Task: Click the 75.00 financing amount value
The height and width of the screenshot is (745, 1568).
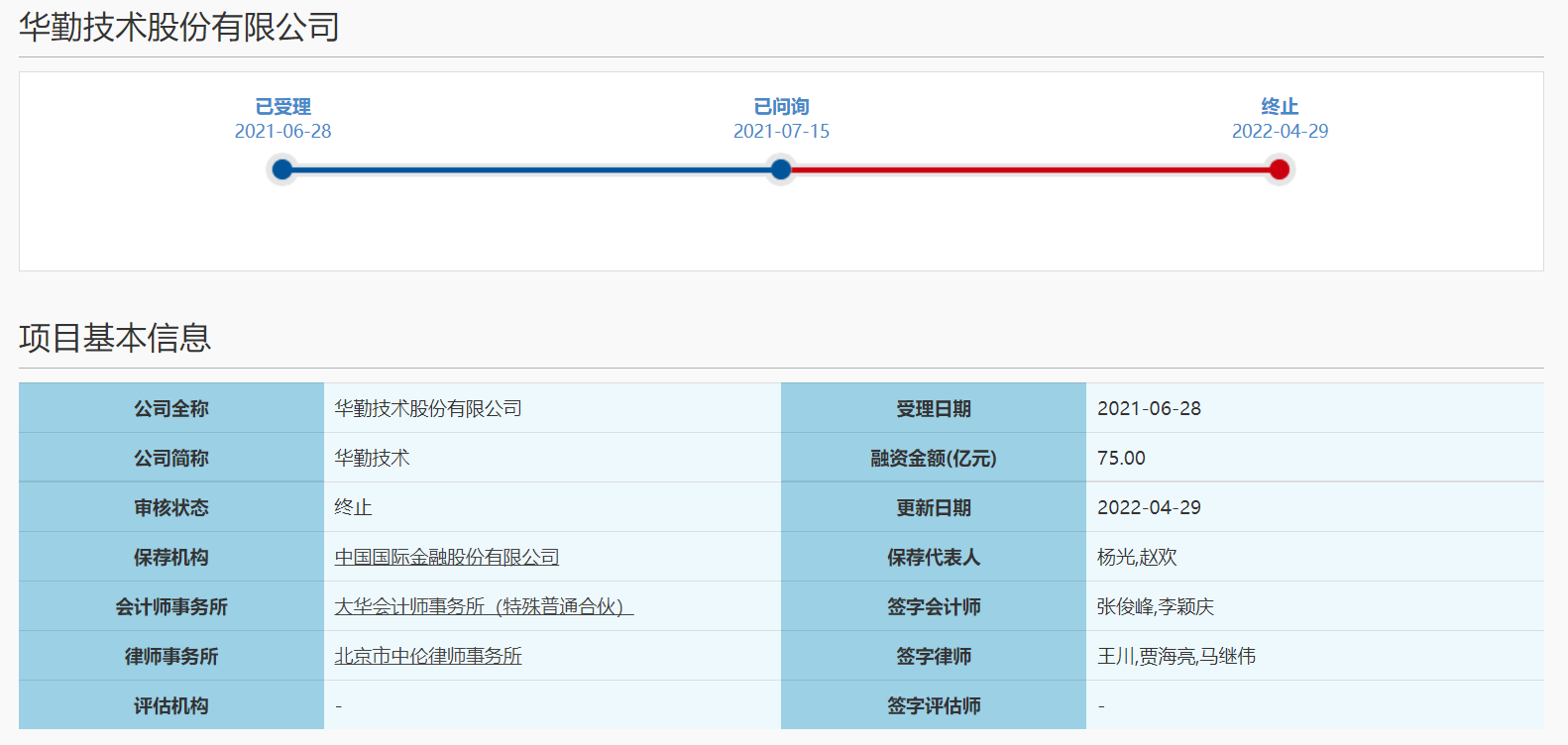Action: tap(1121, 458)
